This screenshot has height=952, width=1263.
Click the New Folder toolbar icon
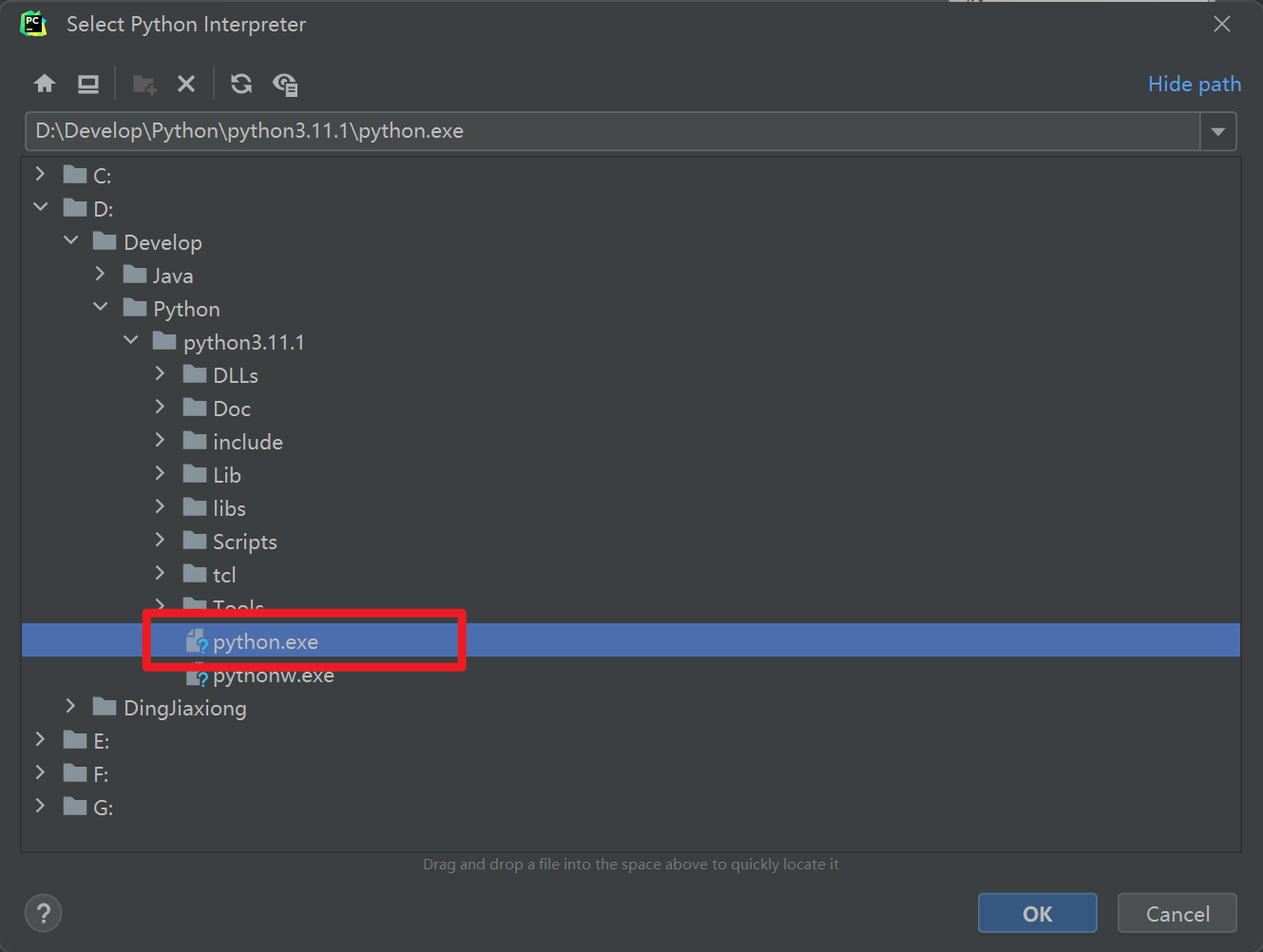click(144, 84)
